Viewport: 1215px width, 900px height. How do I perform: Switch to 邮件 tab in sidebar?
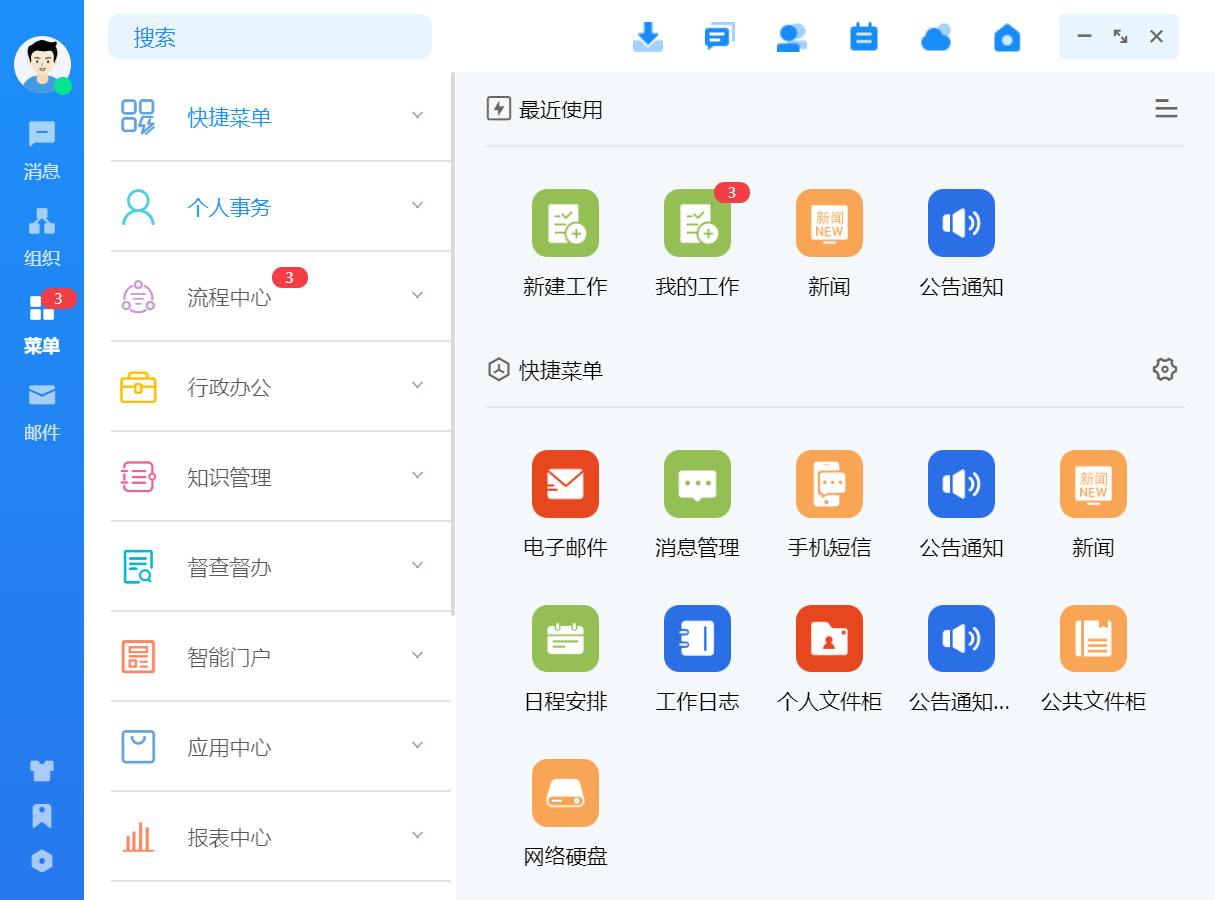coord(42,411)
